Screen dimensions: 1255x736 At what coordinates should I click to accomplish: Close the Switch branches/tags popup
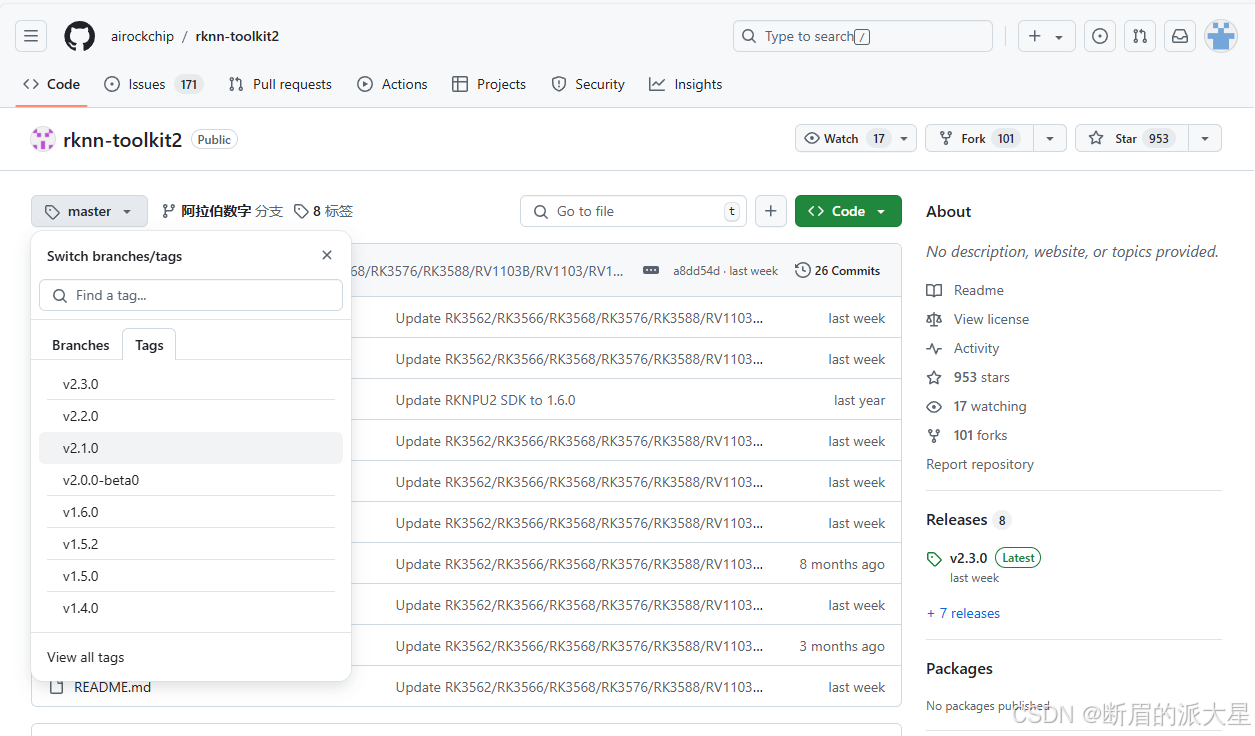(x=327, y=255)
